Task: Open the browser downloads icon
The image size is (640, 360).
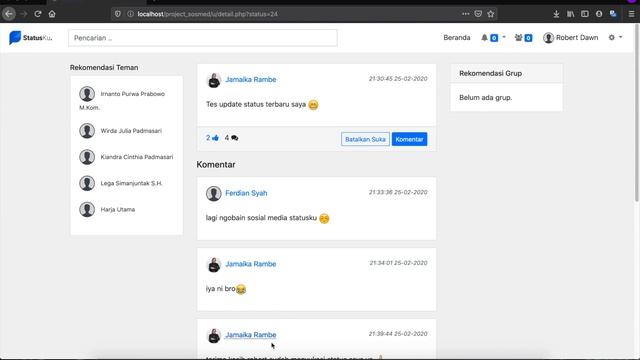Action: [x=556, y=14]
